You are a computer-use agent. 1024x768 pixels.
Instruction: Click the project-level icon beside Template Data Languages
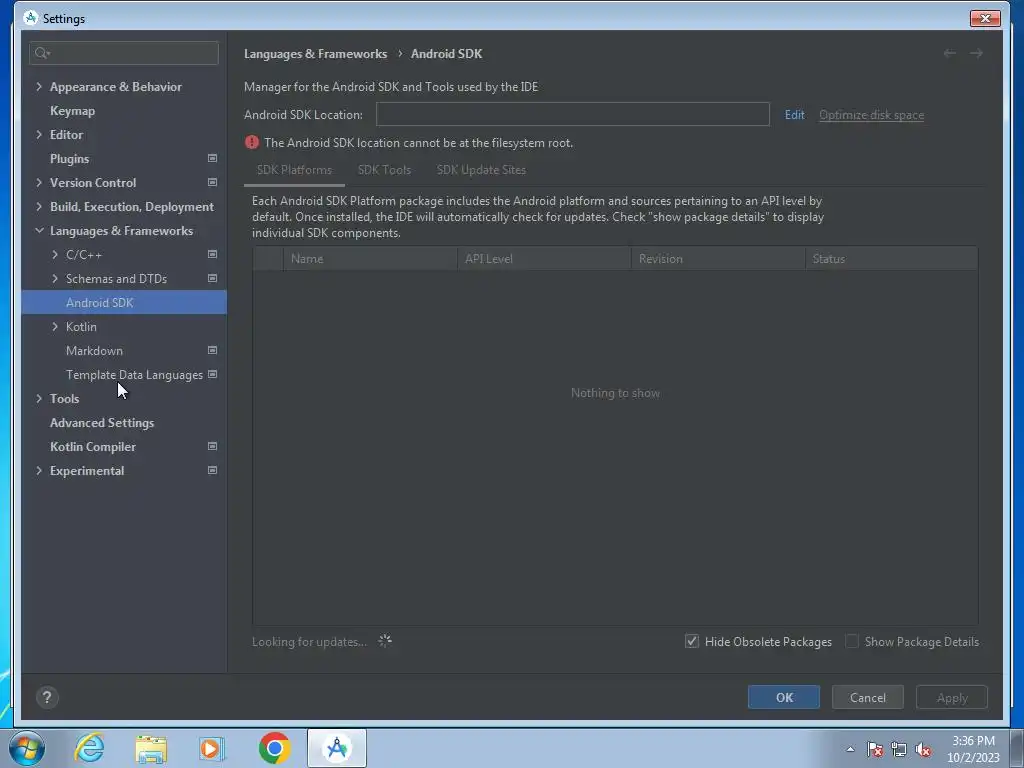212,375
